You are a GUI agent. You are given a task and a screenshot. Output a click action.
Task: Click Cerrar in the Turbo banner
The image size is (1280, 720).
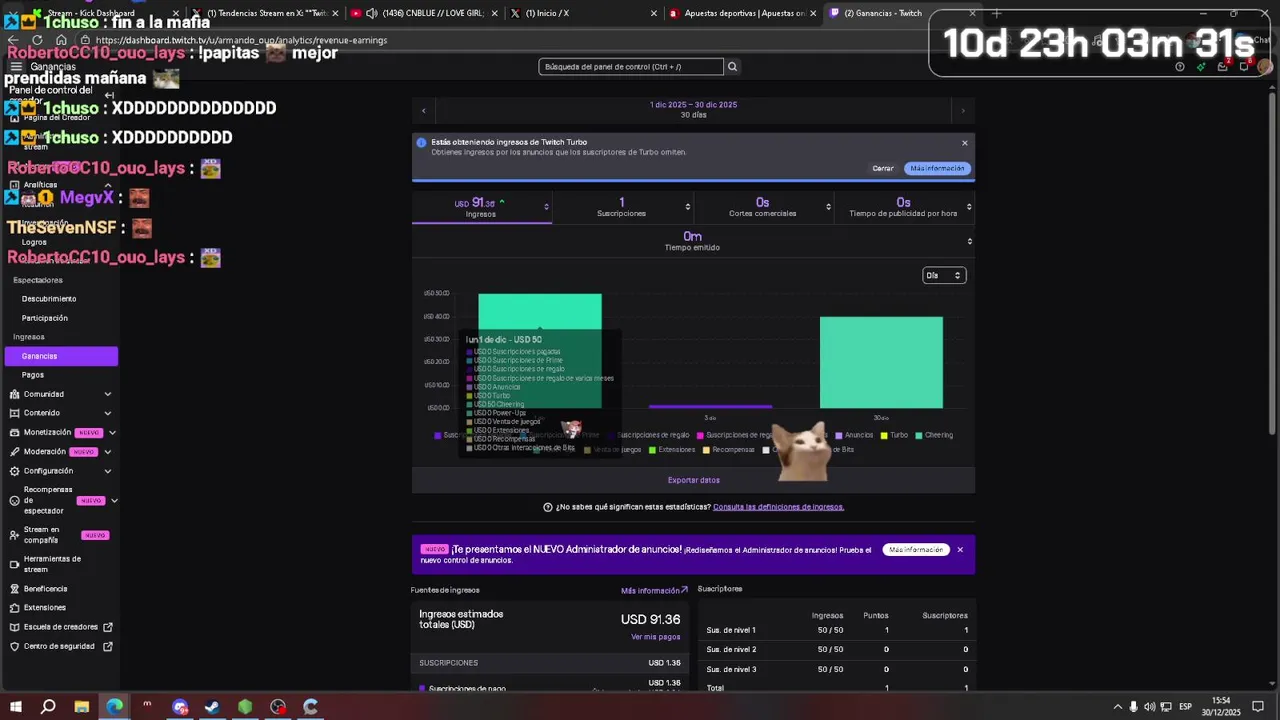coord(883,168)
